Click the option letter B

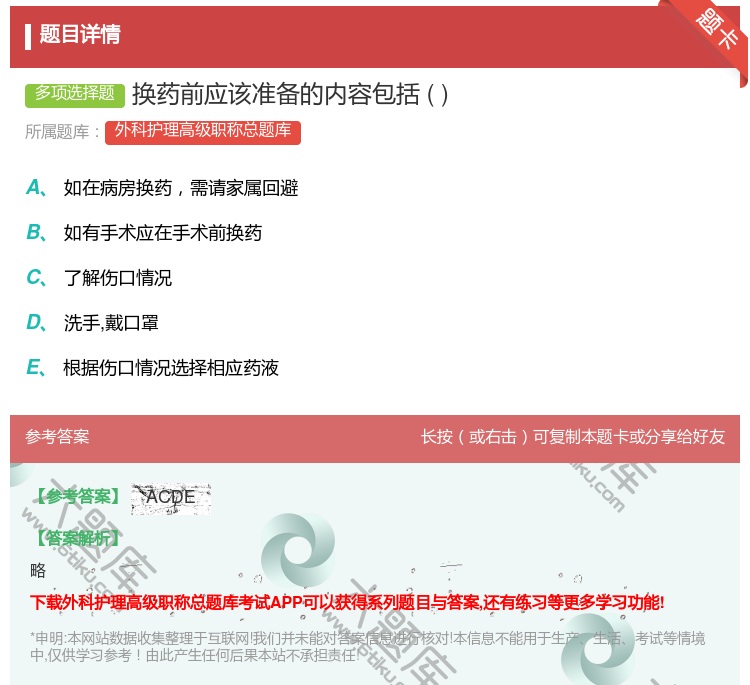(x=34, y=233)
